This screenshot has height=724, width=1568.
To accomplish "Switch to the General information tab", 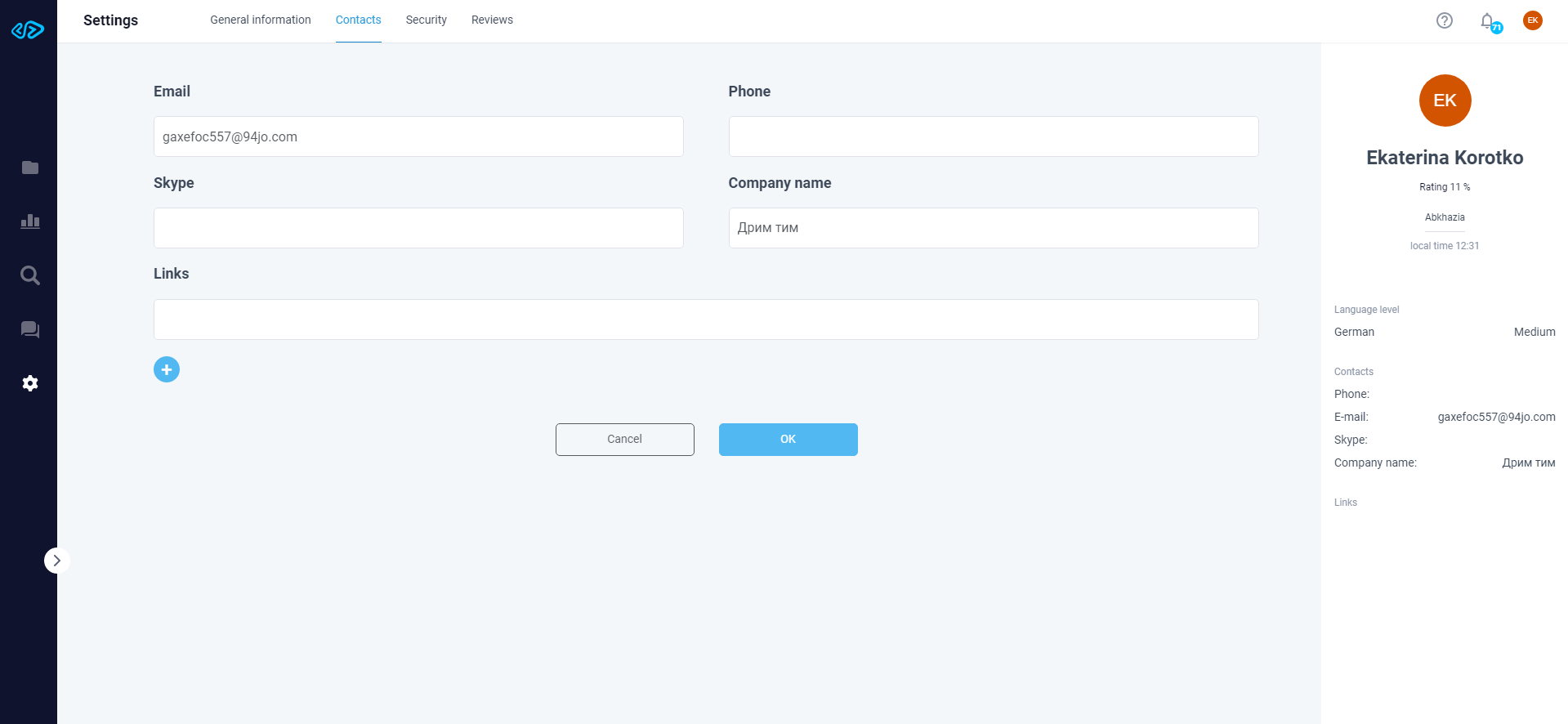I will point(261,20).
